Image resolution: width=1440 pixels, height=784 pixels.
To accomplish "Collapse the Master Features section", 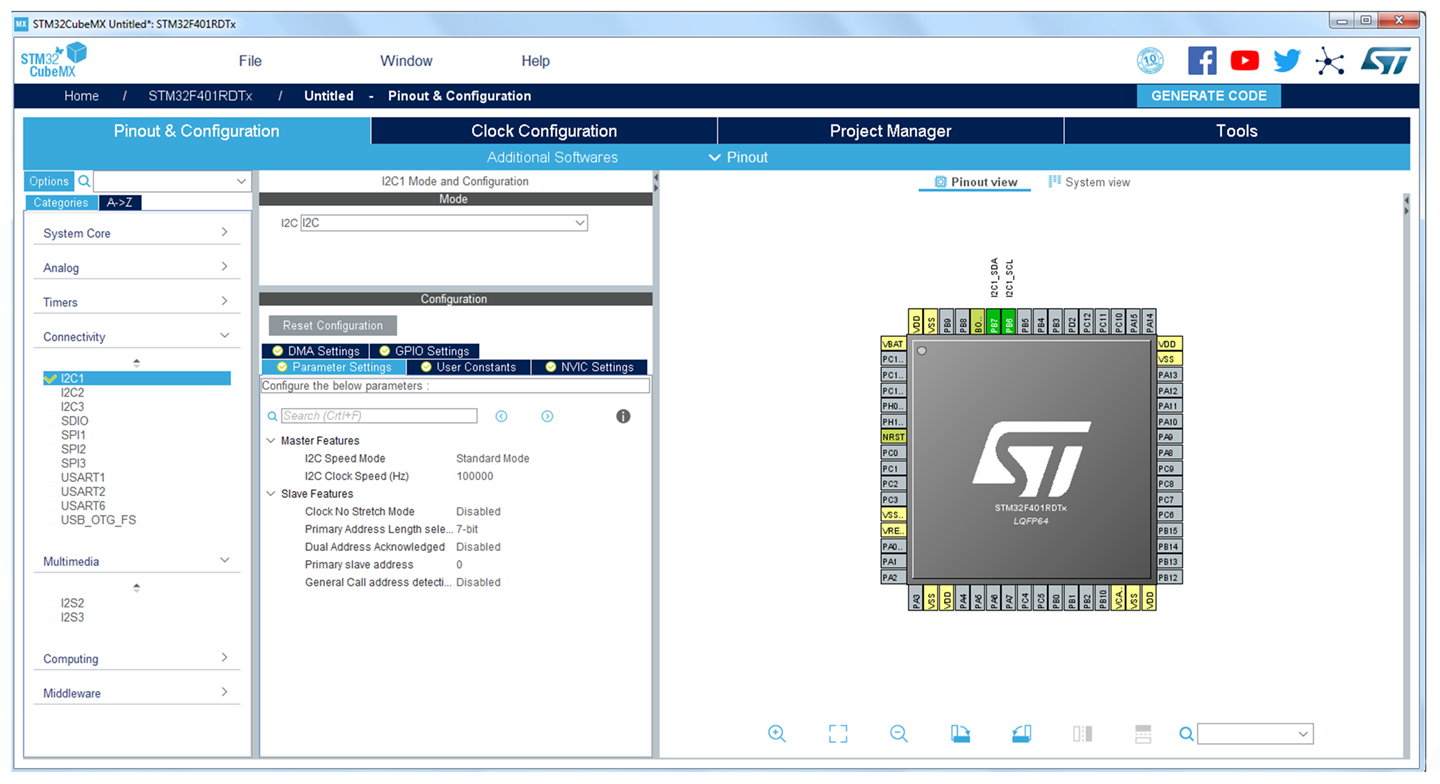I will click(271, 441).
